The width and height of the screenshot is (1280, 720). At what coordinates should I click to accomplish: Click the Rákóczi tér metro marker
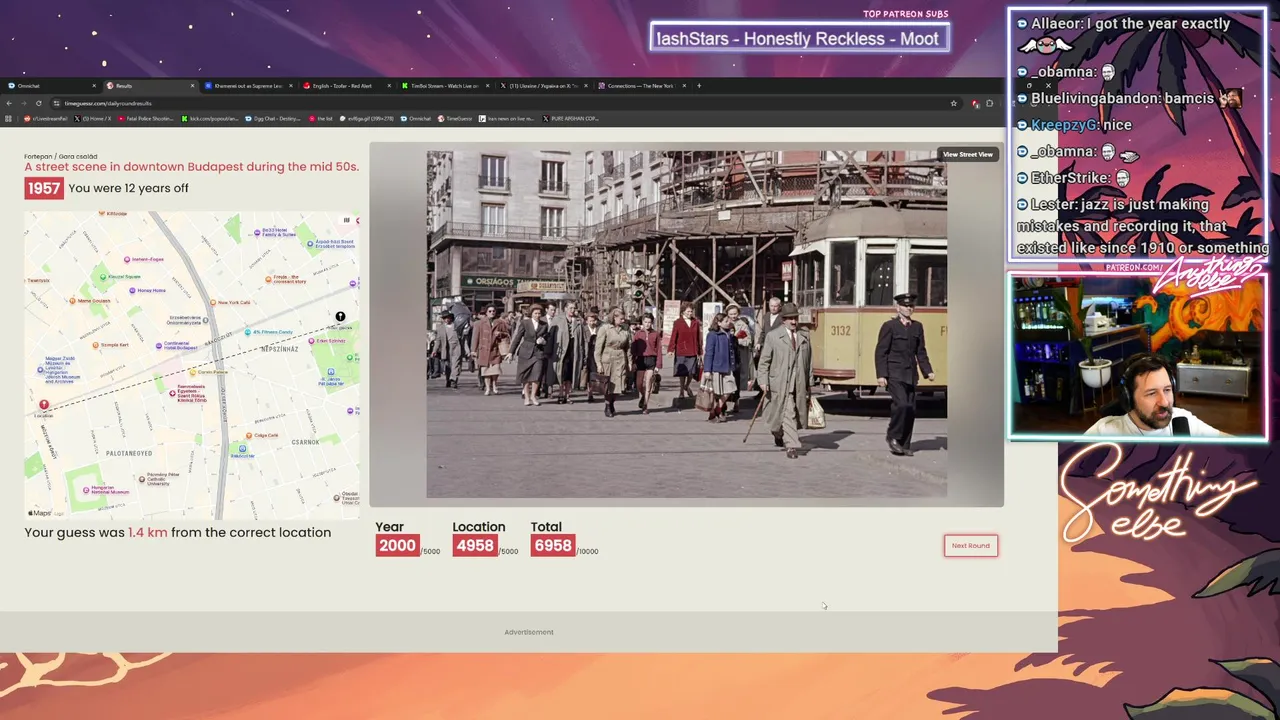click(242, 451)
